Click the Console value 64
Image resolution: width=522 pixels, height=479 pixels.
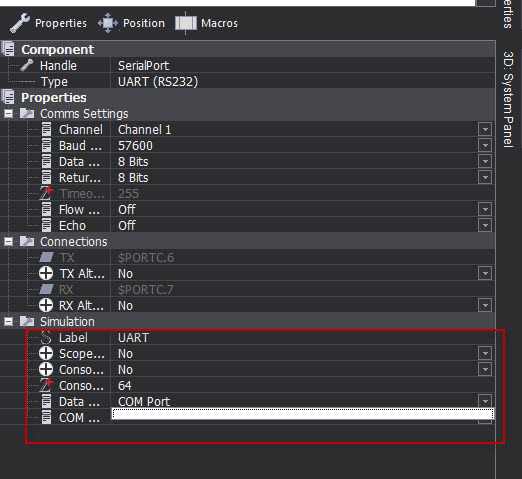click(125, 386)
